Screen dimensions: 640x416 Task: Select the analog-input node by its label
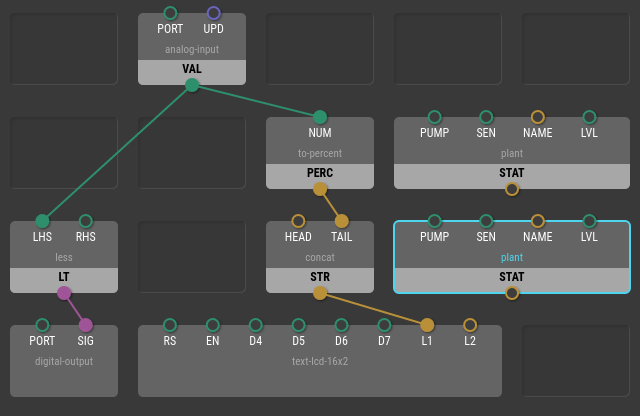point(192,49)
